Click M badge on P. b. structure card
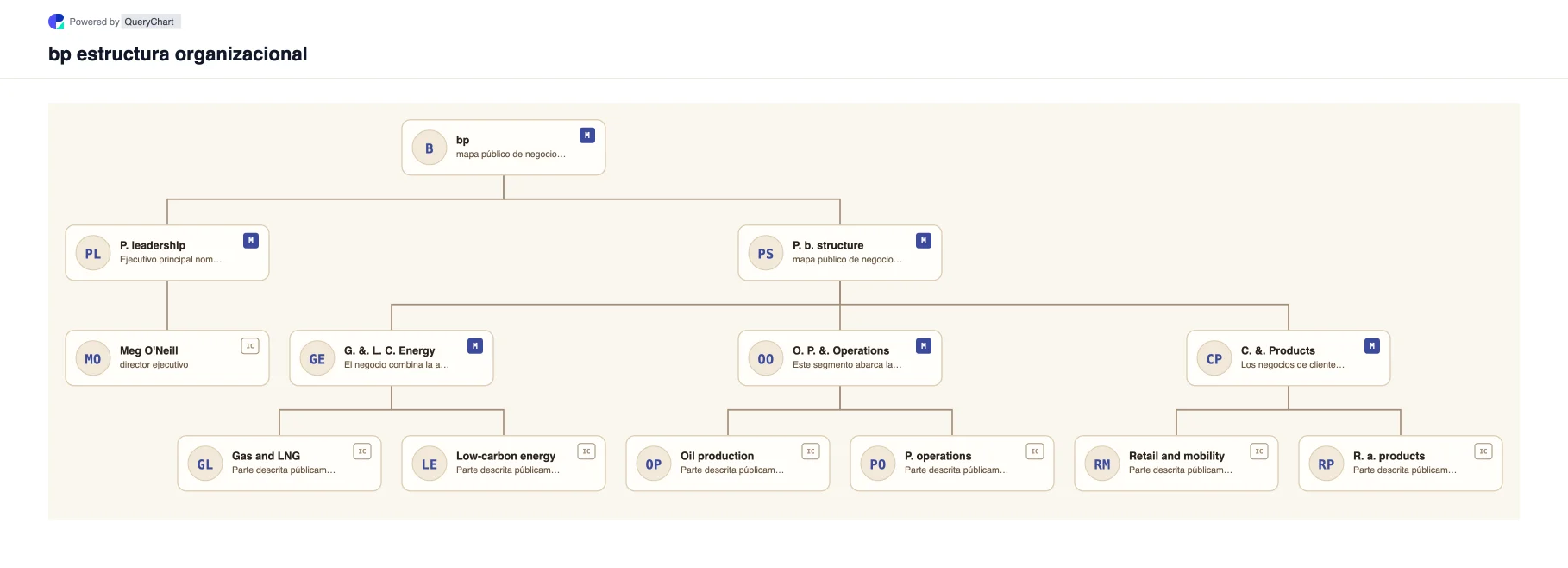Screen dimensions: 1568x568 tap(924, 241)
